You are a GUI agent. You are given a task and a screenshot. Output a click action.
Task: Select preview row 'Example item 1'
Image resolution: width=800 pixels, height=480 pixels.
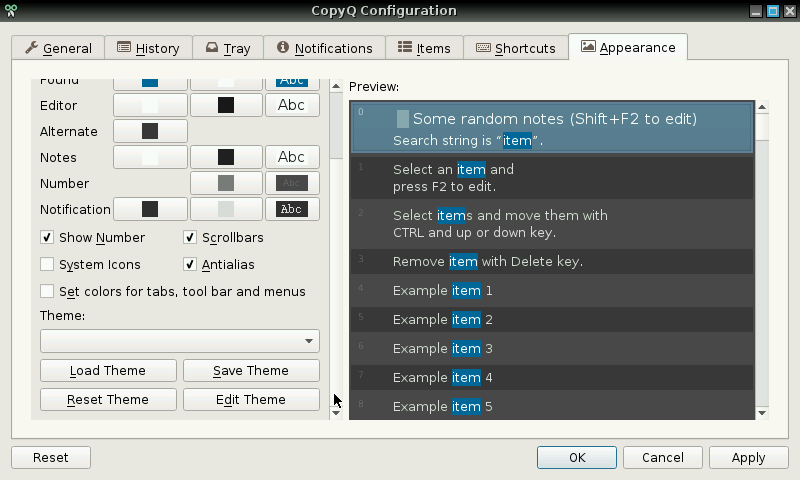(552, 291)
